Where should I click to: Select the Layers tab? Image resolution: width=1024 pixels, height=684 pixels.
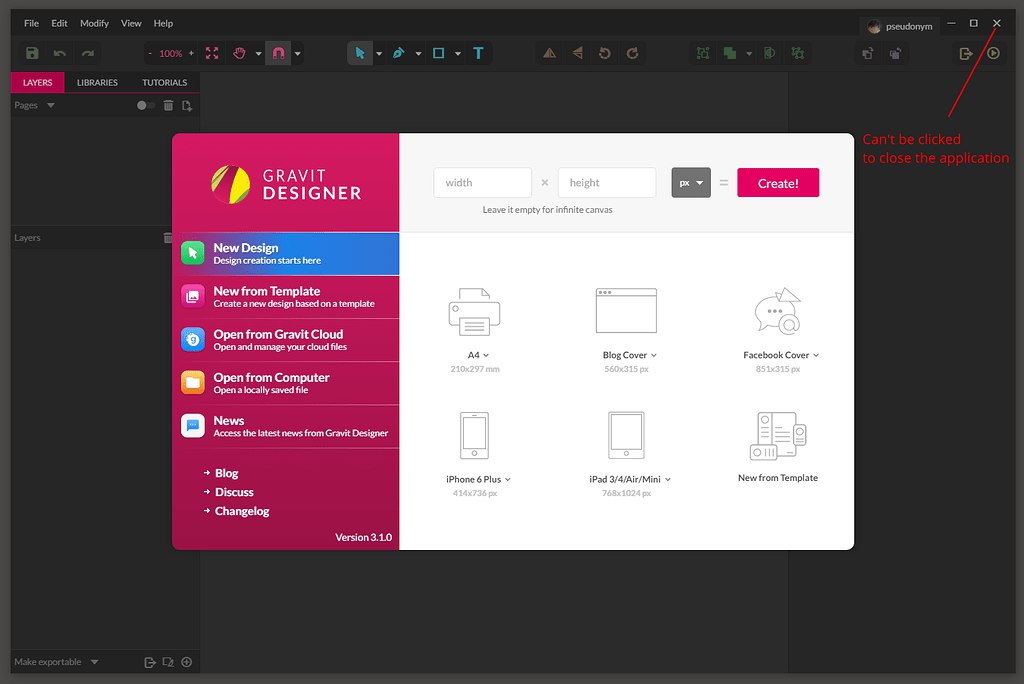tap(37, 82)
